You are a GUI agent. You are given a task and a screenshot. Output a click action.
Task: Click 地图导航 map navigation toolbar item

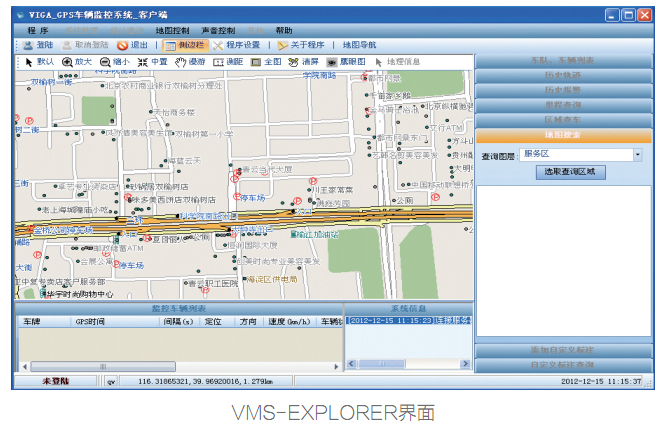[359, 45]
